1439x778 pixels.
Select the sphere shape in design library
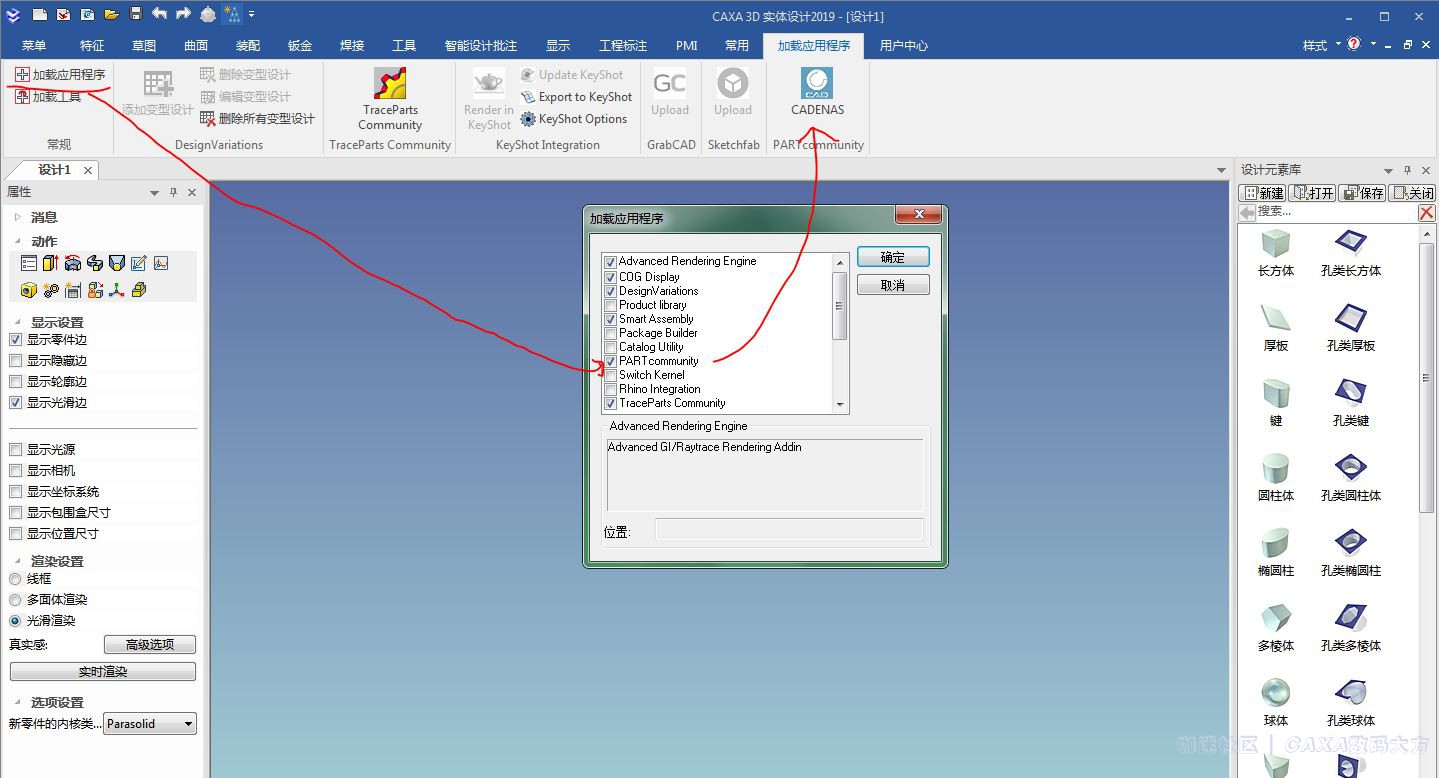point(1275,693)
